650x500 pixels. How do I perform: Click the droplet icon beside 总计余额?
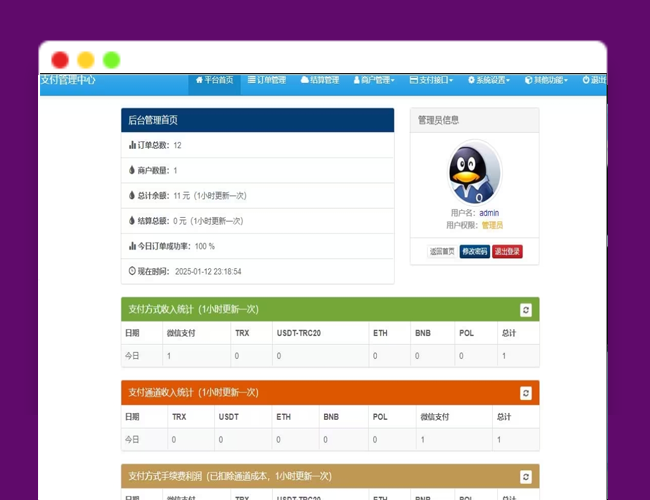132,195
